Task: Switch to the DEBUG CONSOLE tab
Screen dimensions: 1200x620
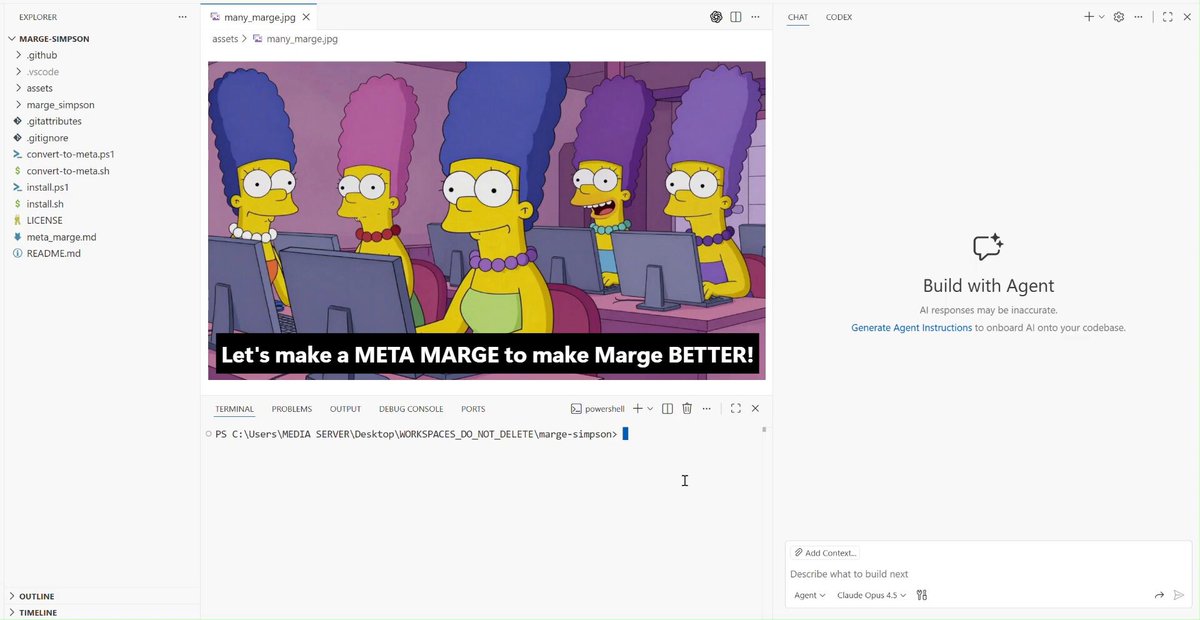Action: click(411, 409)
